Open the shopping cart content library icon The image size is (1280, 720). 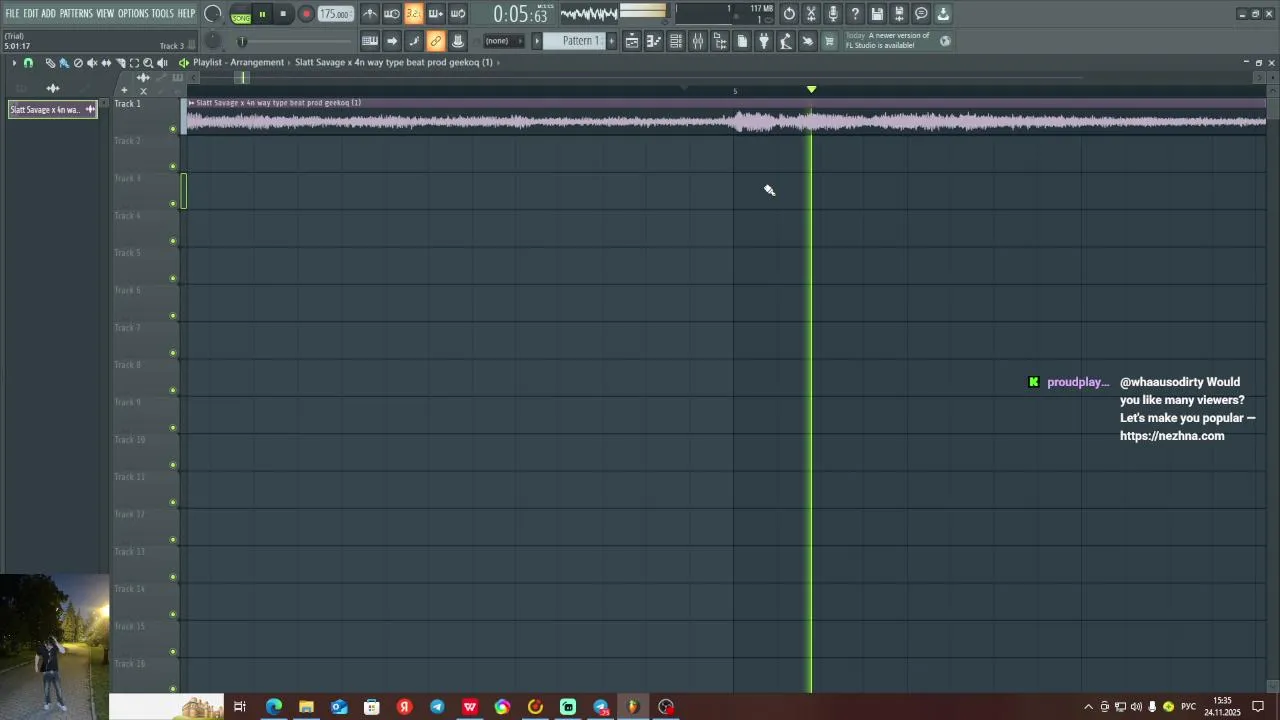[x=829, y=41]
